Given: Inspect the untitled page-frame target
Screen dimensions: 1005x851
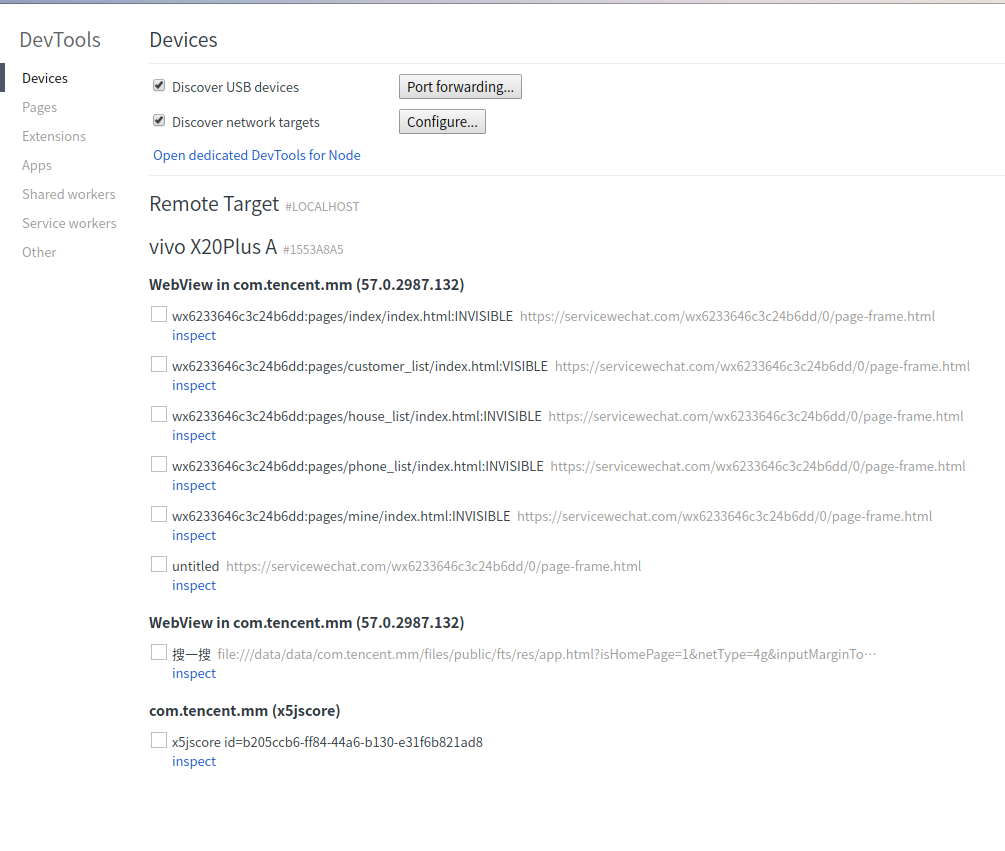Looking at the screenshot, I should pos(194,585).
